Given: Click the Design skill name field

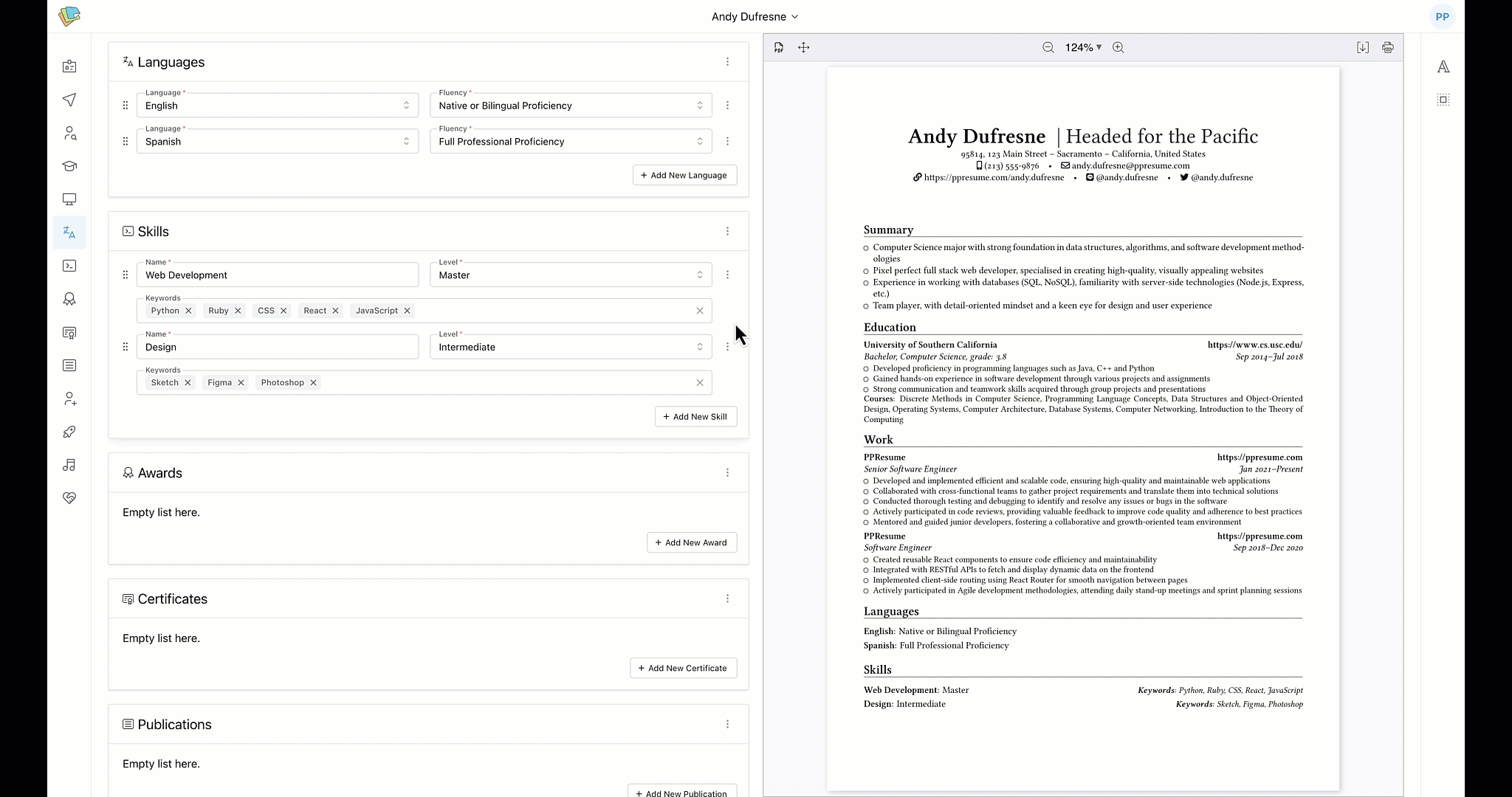Looking at the screenshot, I should (x=278, y=347).
